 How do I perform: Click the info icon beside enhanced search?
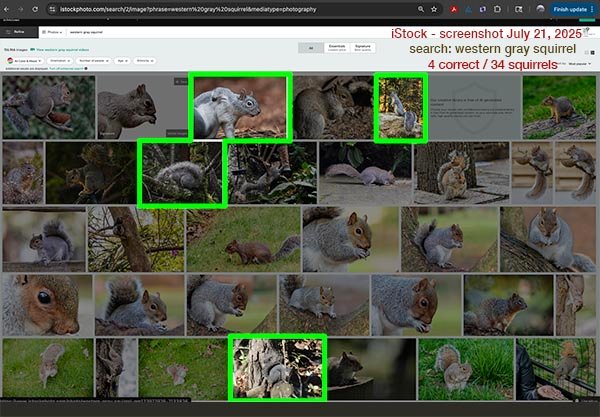coord(86,68)
